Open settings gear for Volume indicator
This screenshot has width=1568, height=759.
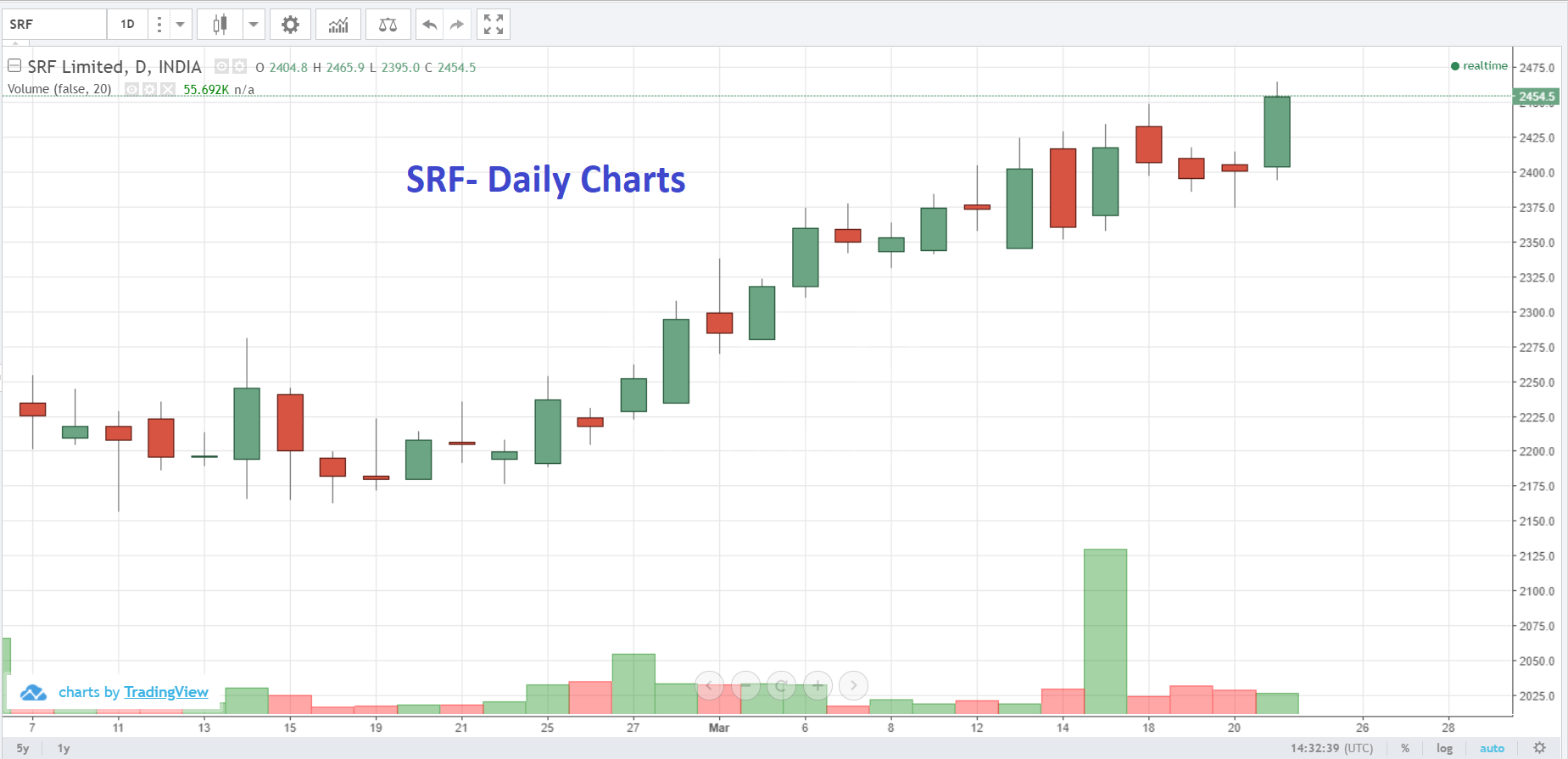click(x=150, y=89)
